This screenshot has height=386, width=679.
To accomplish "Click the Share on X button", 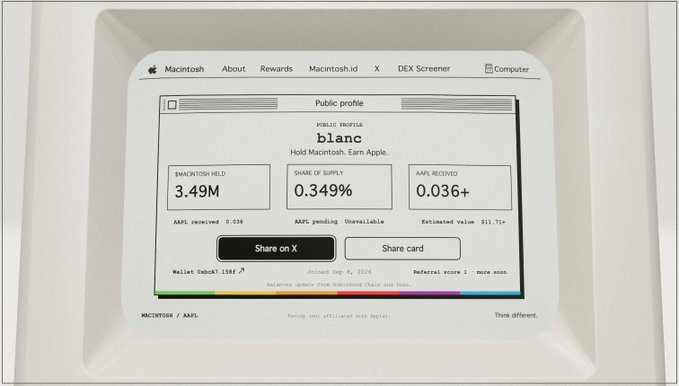I will [276, 249].
